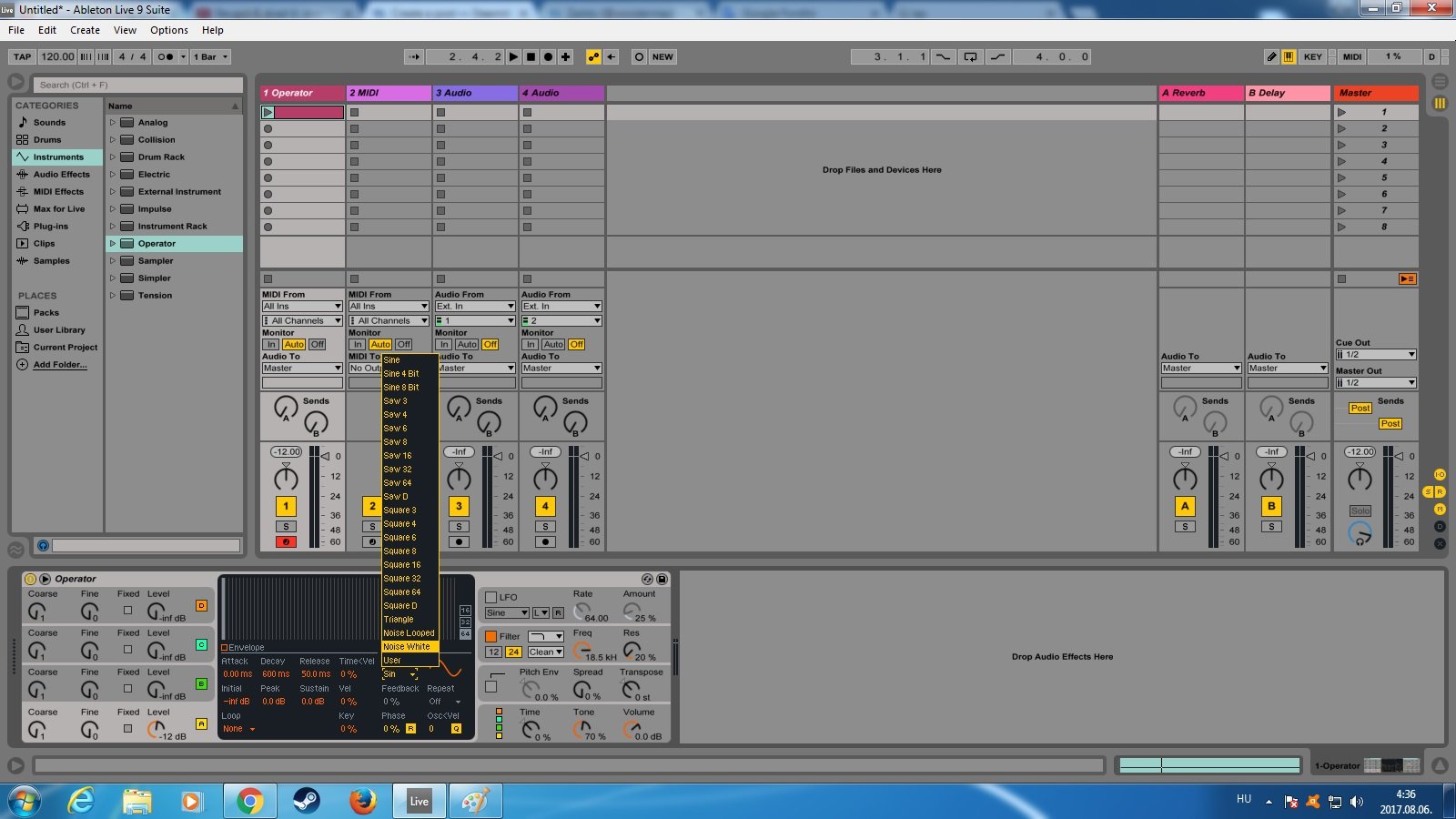Launch Master scene 1
The width and height of the screenshot is (1456, 819).
coord(1341,112)
